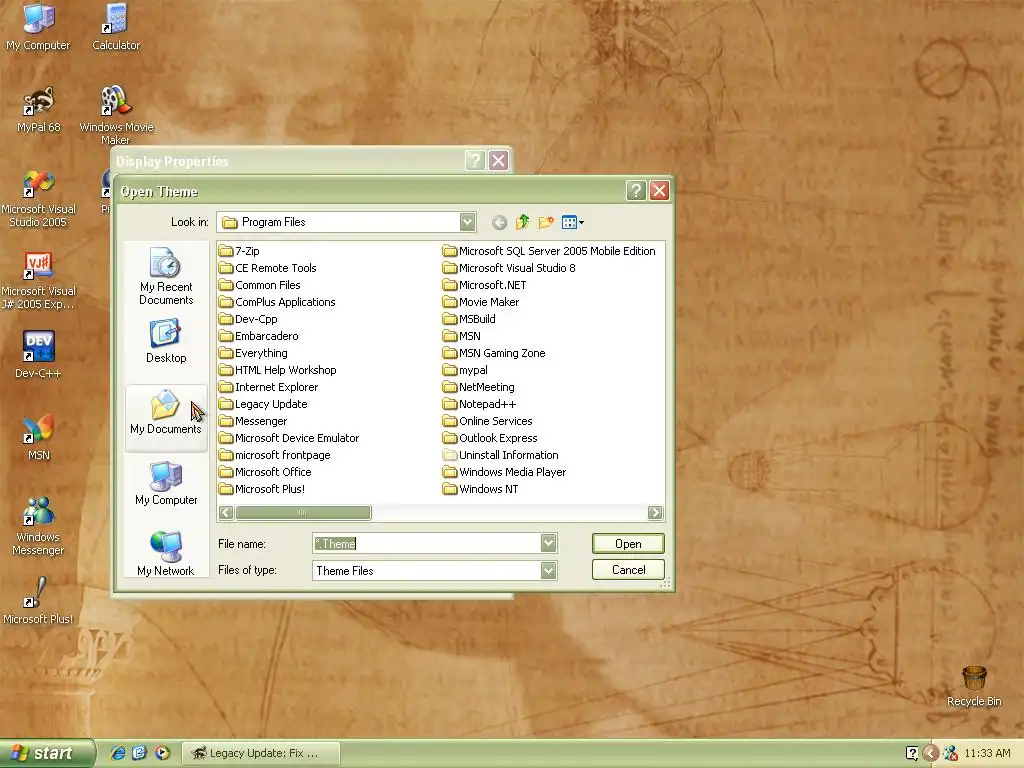Select the Notepad++ folder
Screen dimensions: 1024x768
[480, 404]
